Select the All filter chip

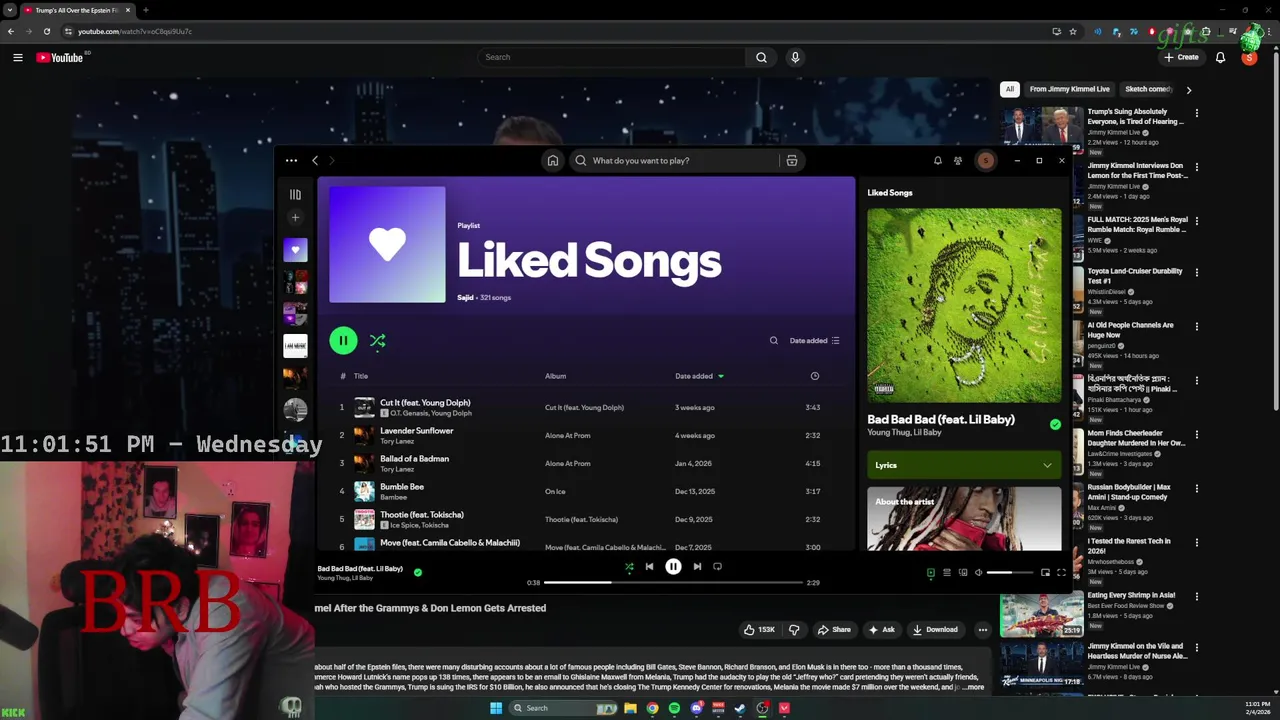(1010, 89)
